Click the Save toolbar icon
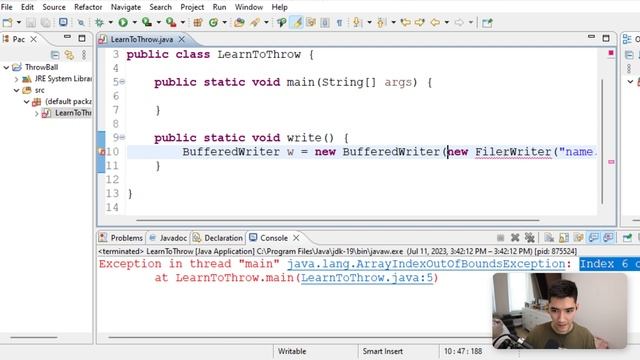 pos(31,23)
